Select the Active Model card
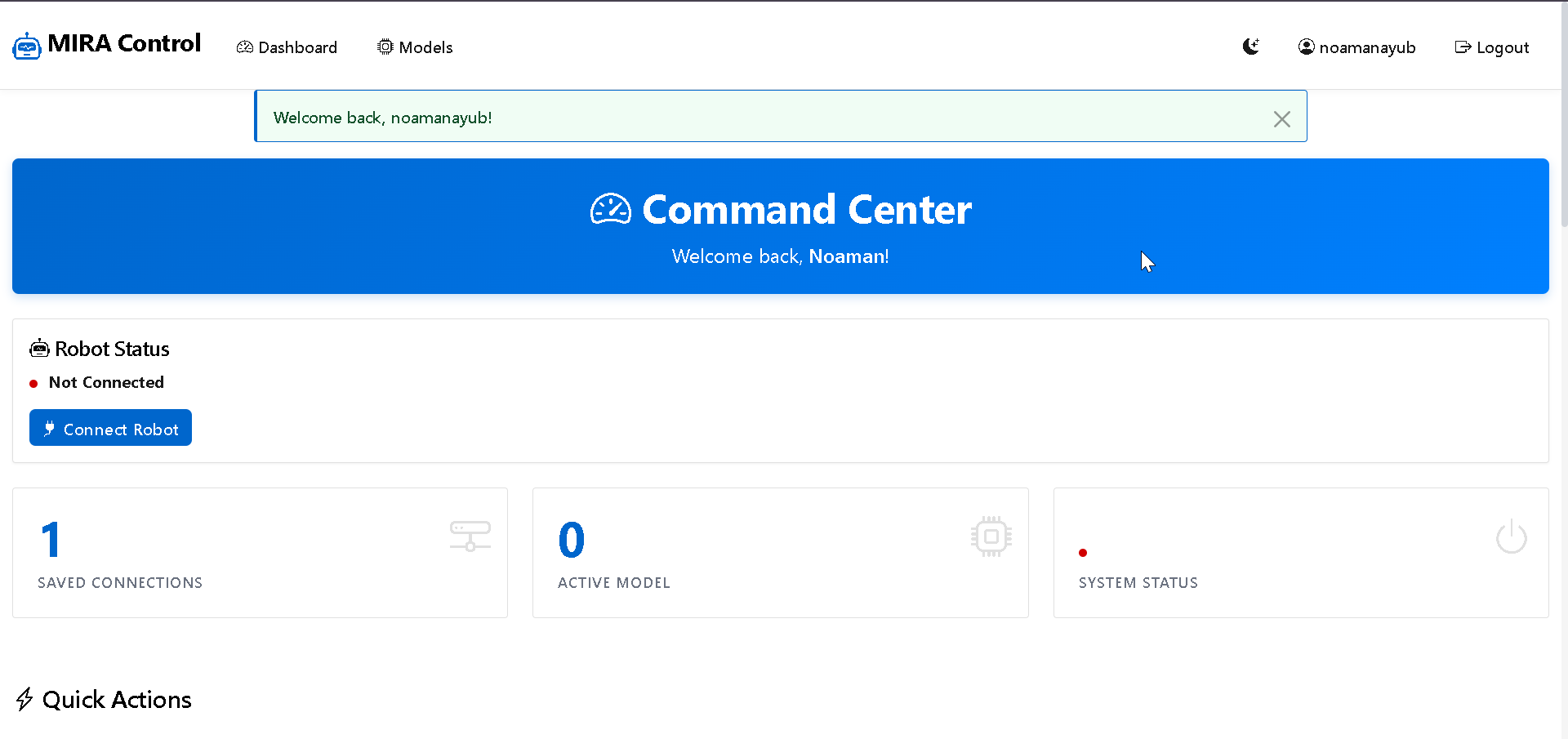 [x=780, y=553]
